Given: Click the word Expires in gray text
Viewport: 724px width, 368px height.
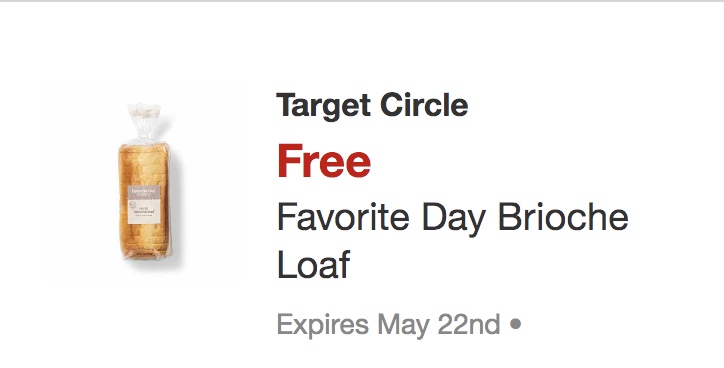Looking at the screenshot, I should (x=322, y=326).
